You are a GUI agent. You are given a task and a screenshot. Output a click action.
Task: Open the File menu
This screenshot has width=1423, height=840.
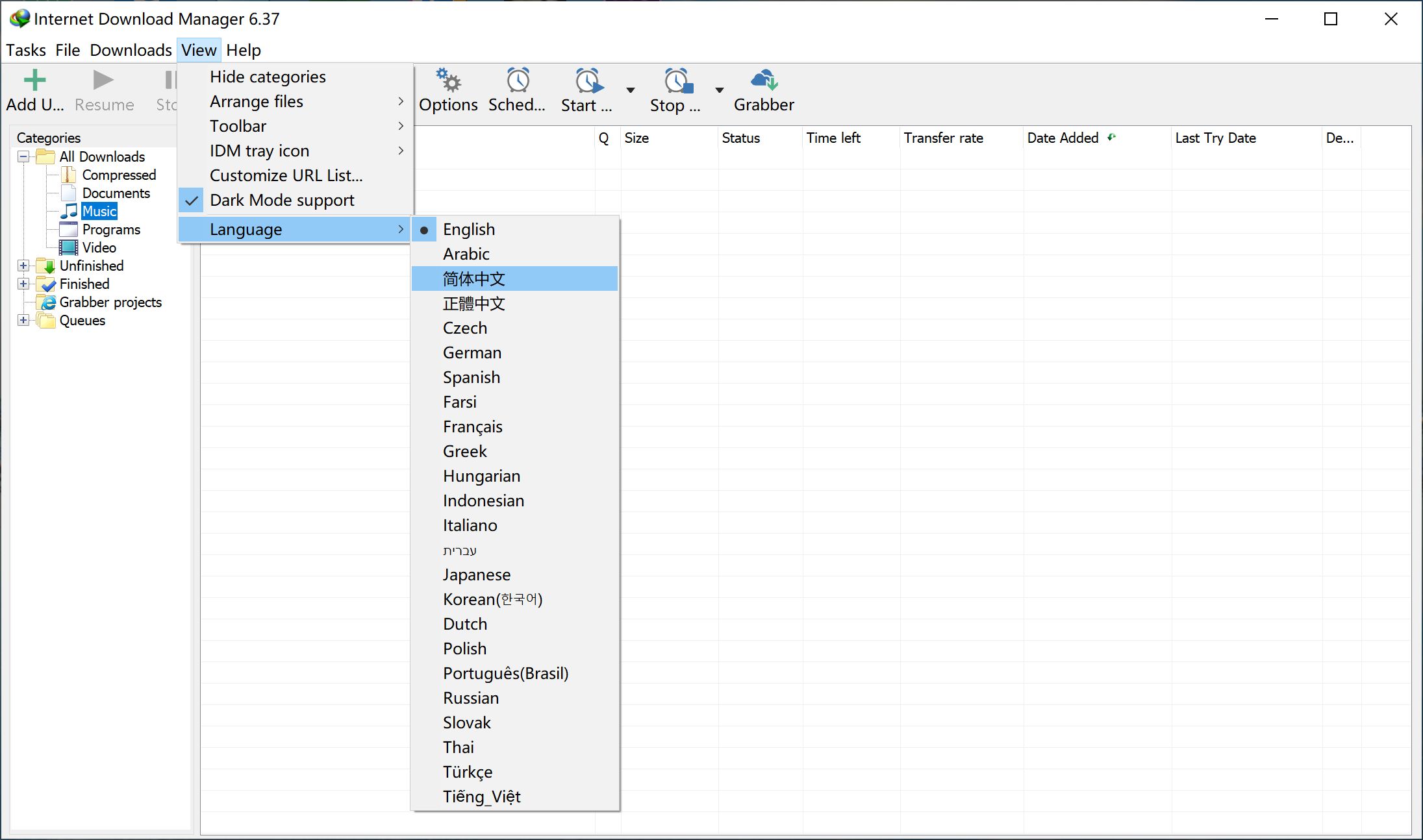[68, 50]
